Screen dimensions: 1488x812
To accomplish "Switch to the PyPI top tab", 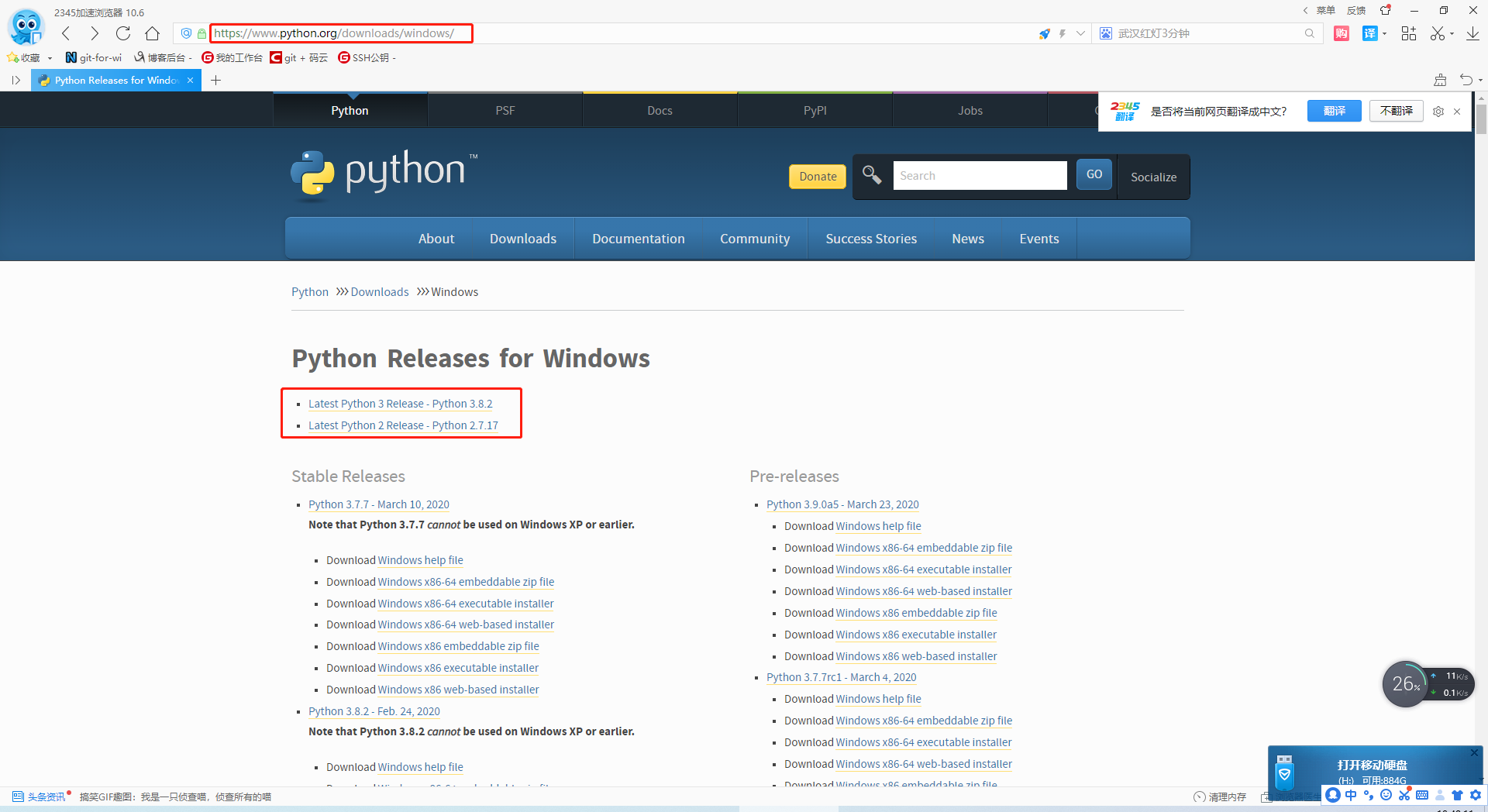I will (x=815, y=110).
